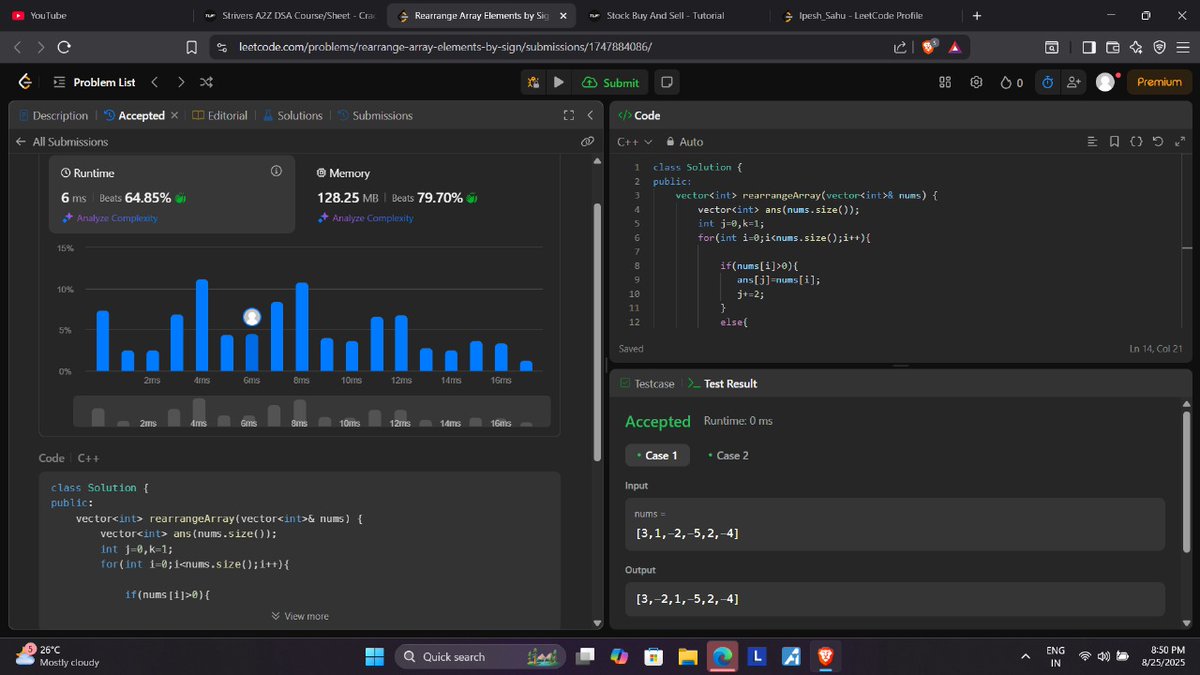The height and width of the screenshot is (675, 1200).
Task: Expand the code via View more
Action: [300, 616]
